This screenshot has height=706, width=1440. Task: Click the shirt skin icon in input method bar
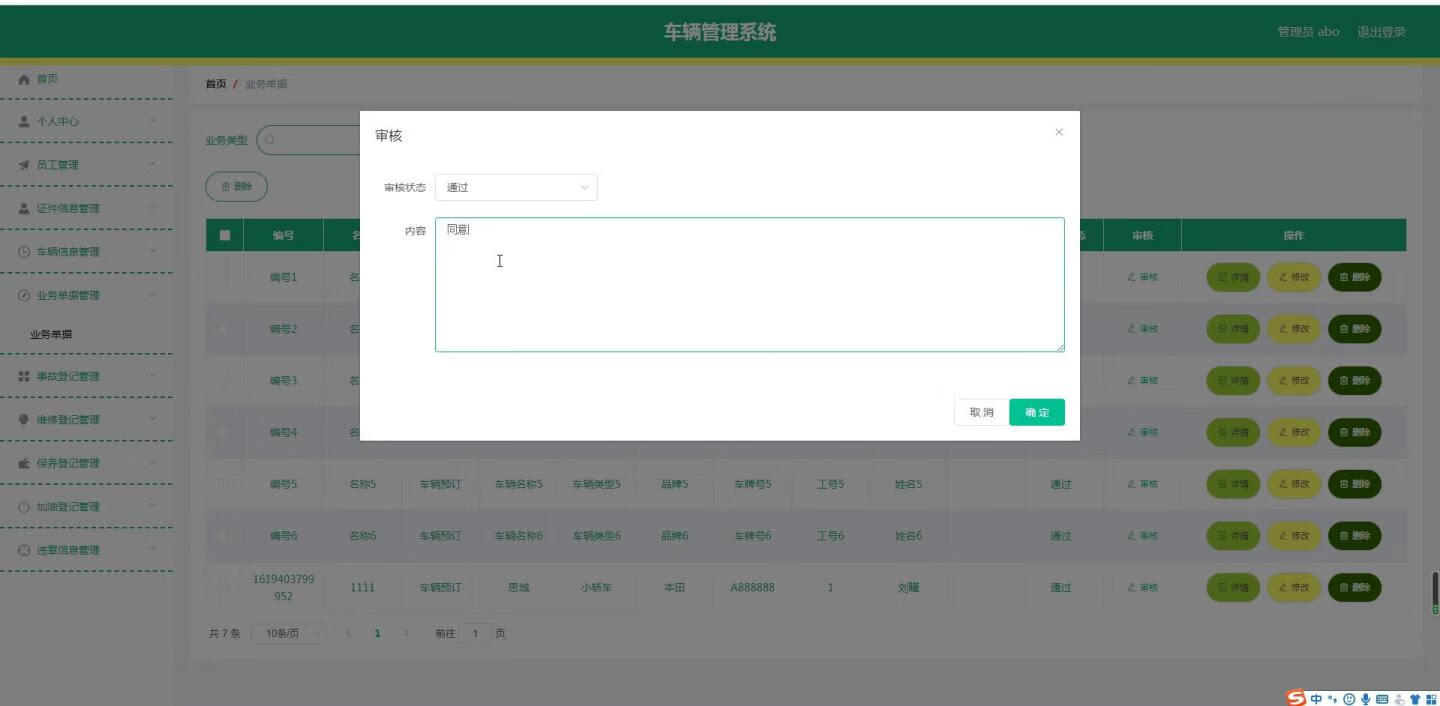pos(1415,698)
